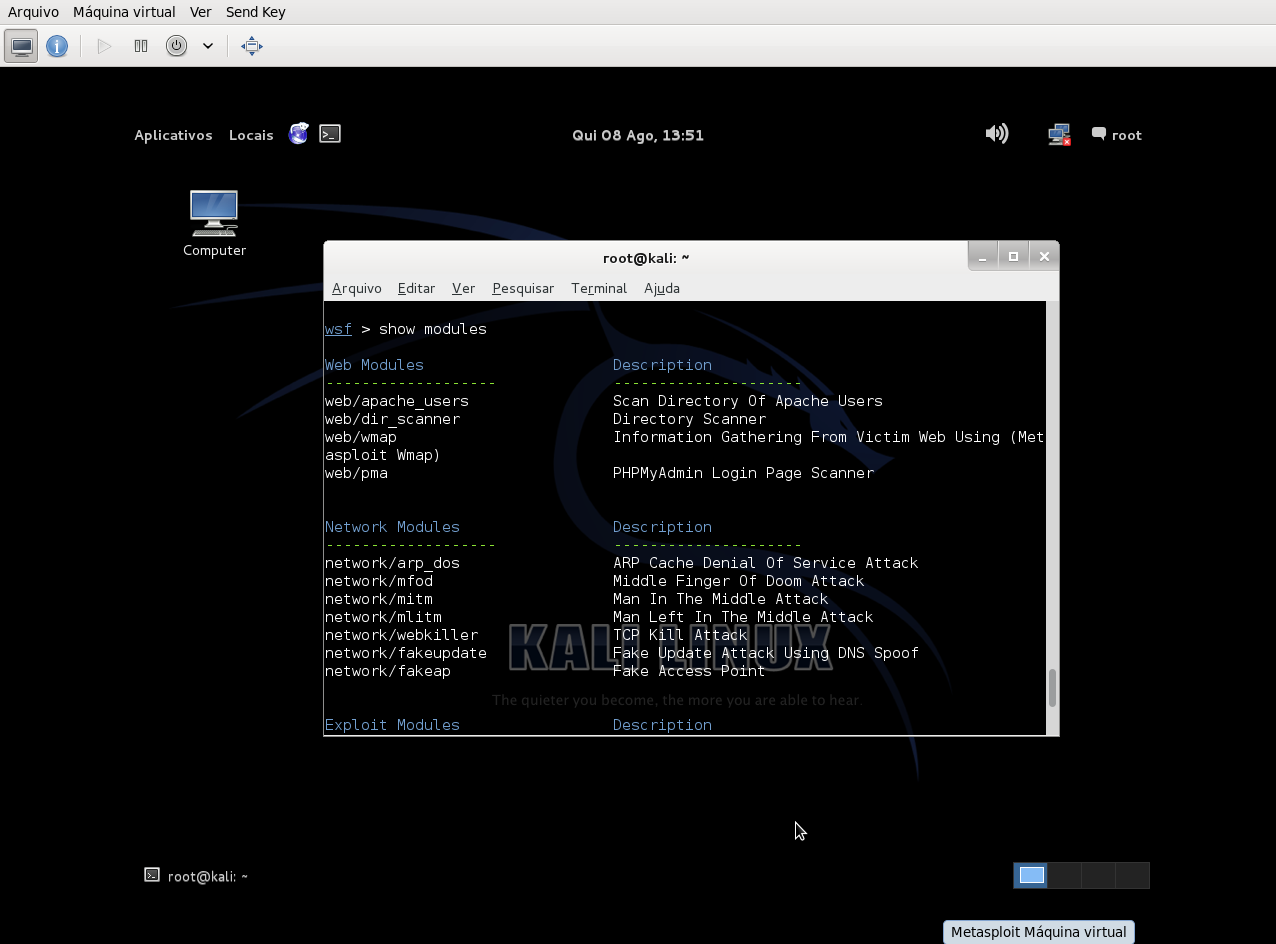Maximize the root@kali terminal window

coord(1013,257)
